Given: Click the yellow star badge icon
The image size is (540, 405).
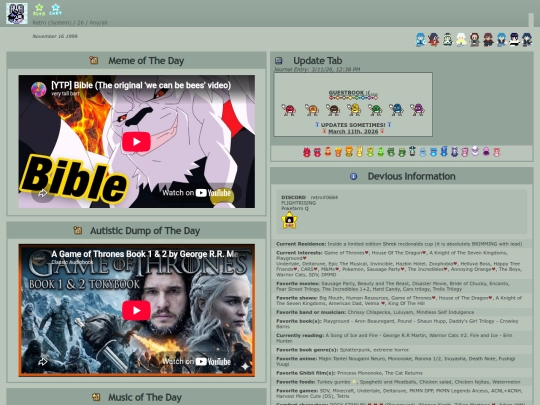Looking at the screenshot, I should 289,220.
